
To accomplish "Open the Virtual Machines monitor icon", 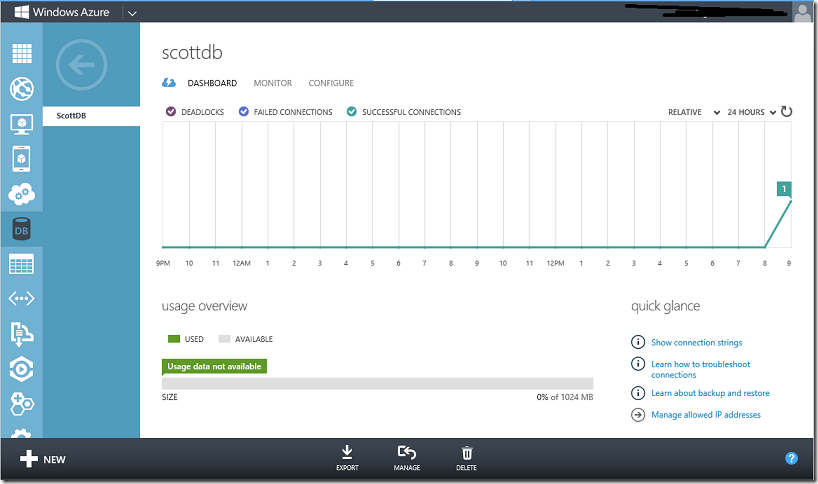I will coord(21,124).
